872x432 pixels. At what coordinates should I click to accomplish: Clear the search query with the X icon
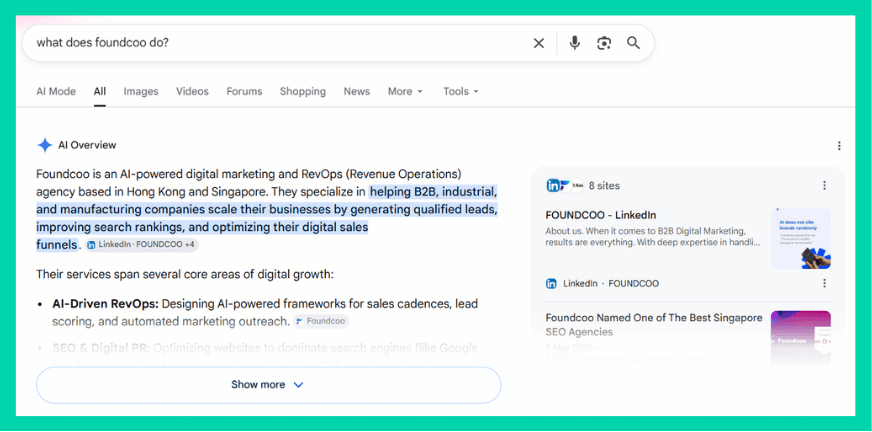pyautogui.click(x=538, y=43)
